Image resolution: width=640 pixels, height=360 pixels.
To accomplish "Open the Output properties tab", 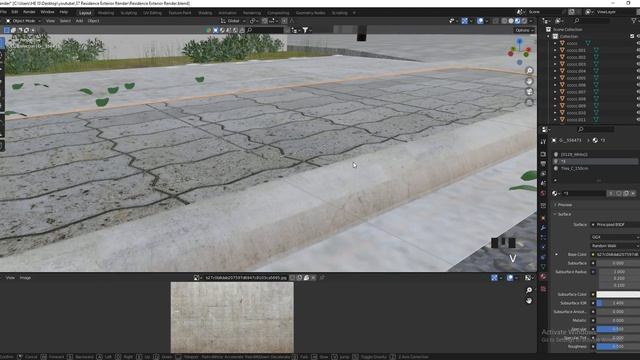I will pos(543,164).
